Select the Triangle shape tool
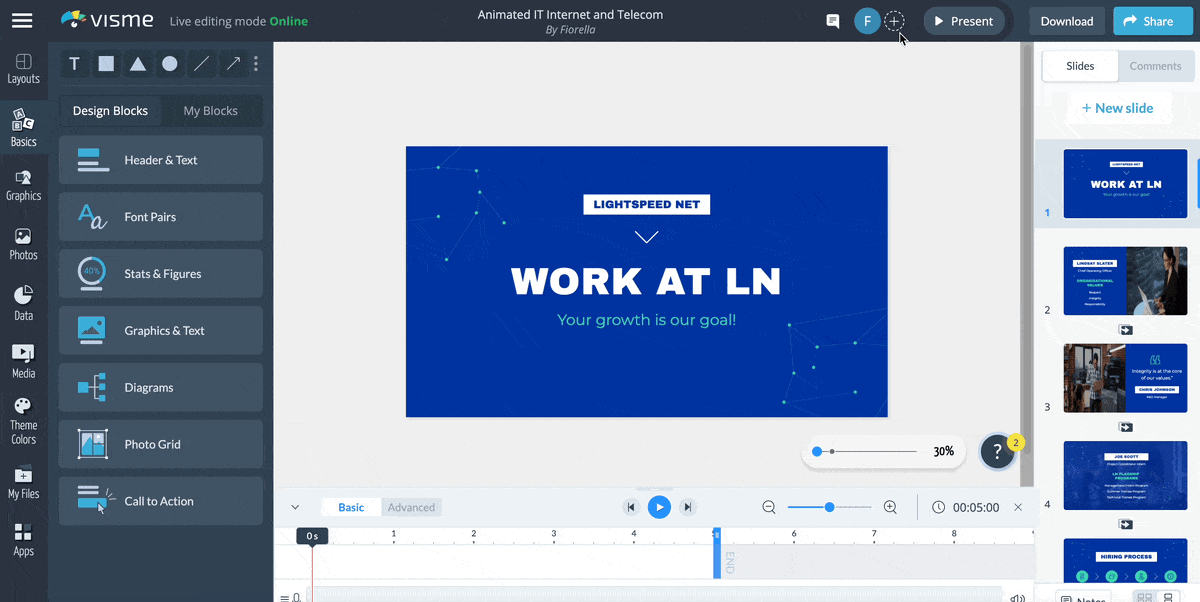1200x602 pixels. pyautogui.click(x=138, y=63)
